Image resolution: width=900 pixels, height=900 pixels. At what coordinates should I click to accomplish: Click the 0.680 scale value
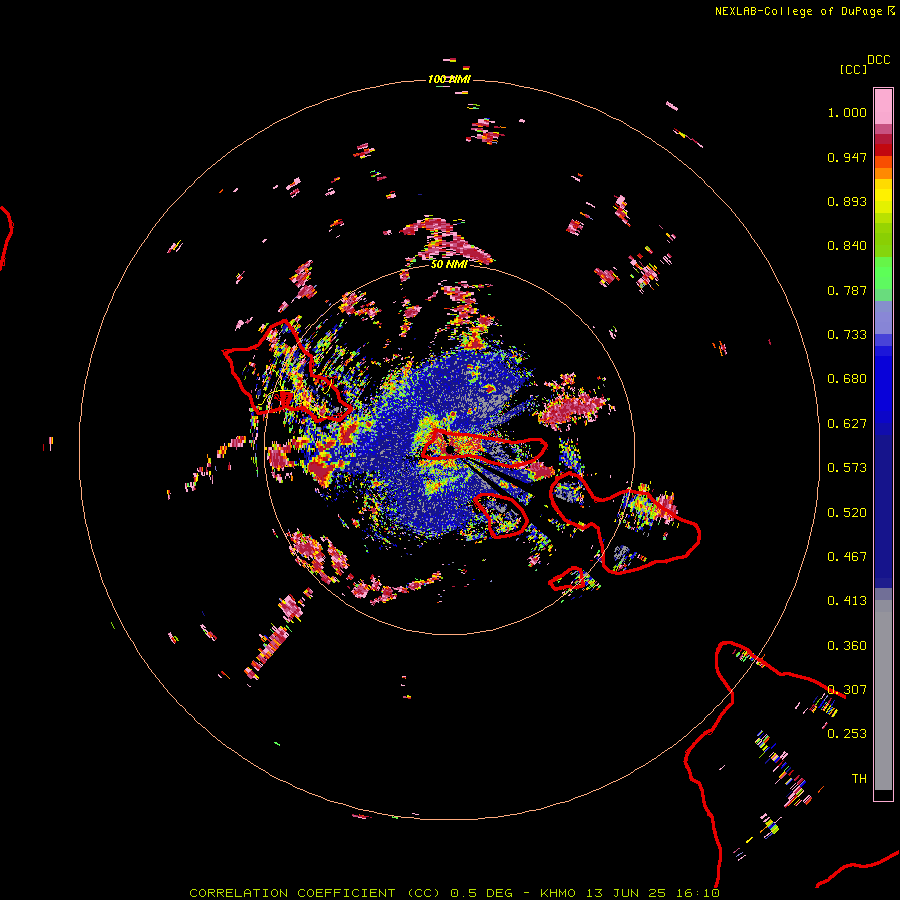(847, 379)
